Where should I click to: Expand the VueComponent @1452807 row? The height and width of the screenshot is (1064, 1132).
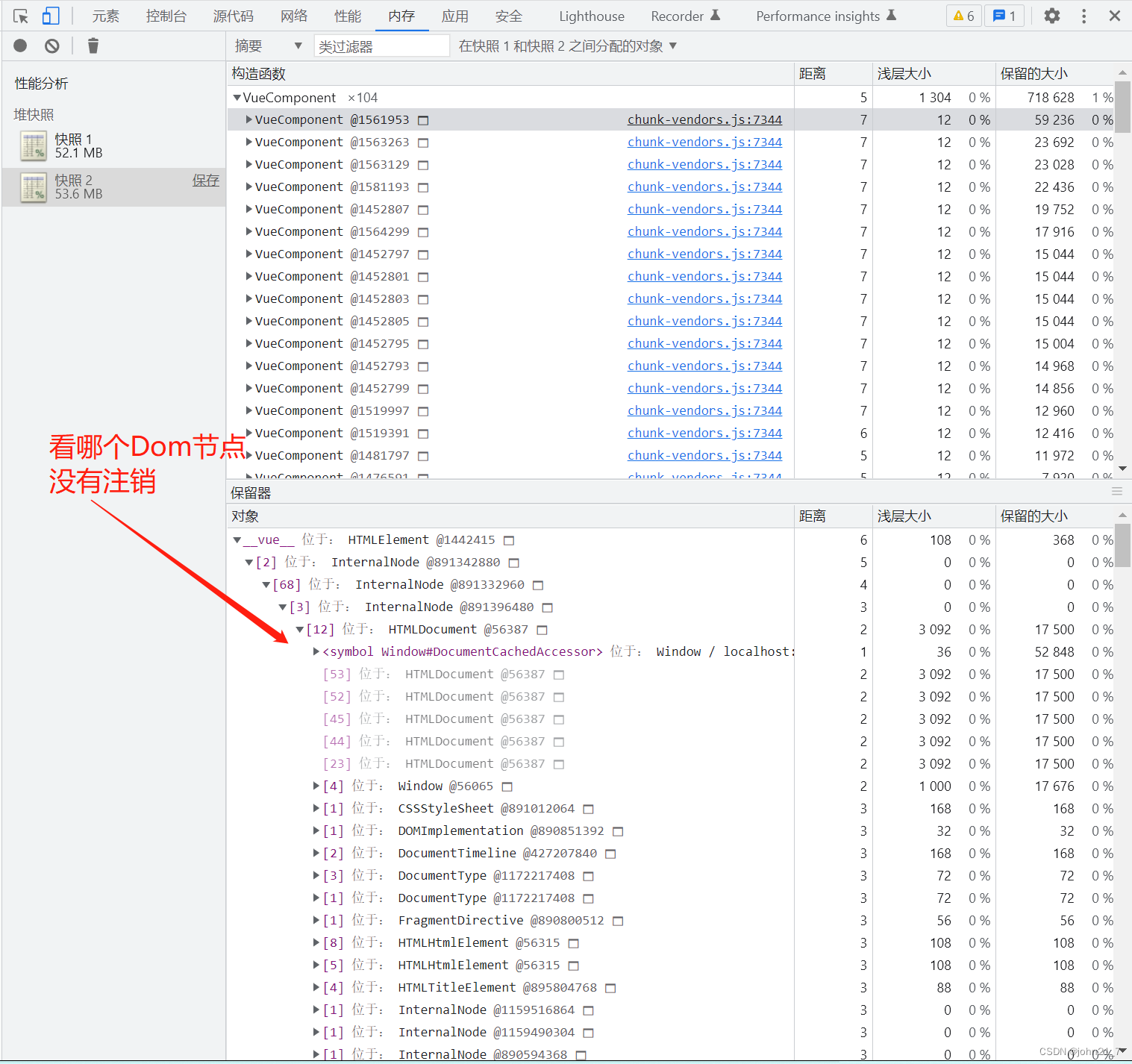coord(249,209)
